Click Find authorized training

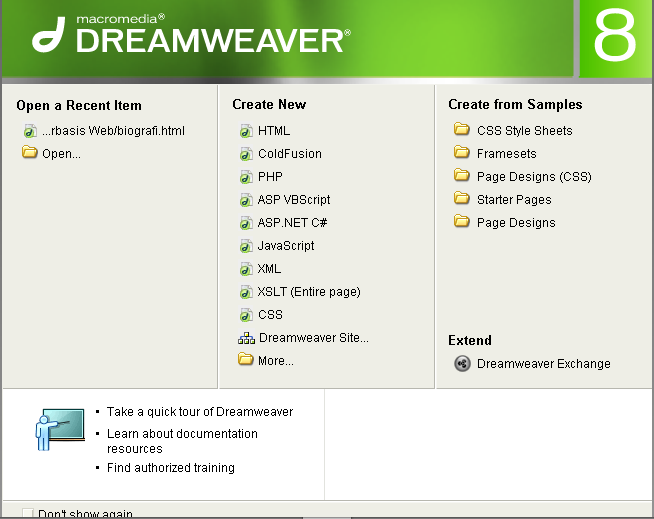(x=171, y=468)
